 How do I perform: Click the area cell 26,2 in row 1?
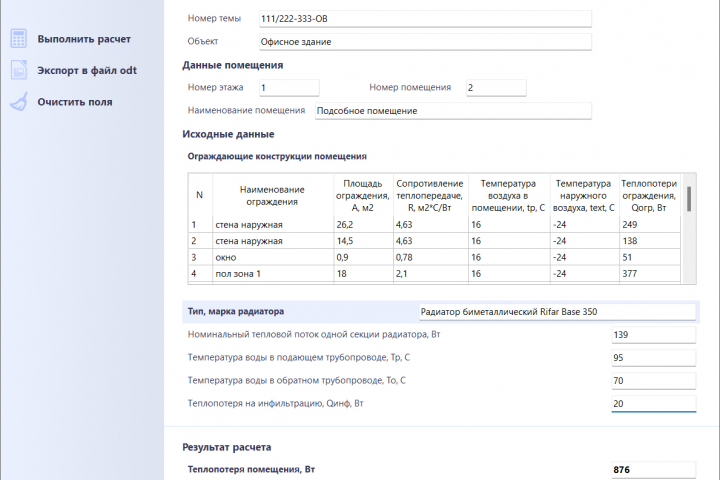(364, 225)
